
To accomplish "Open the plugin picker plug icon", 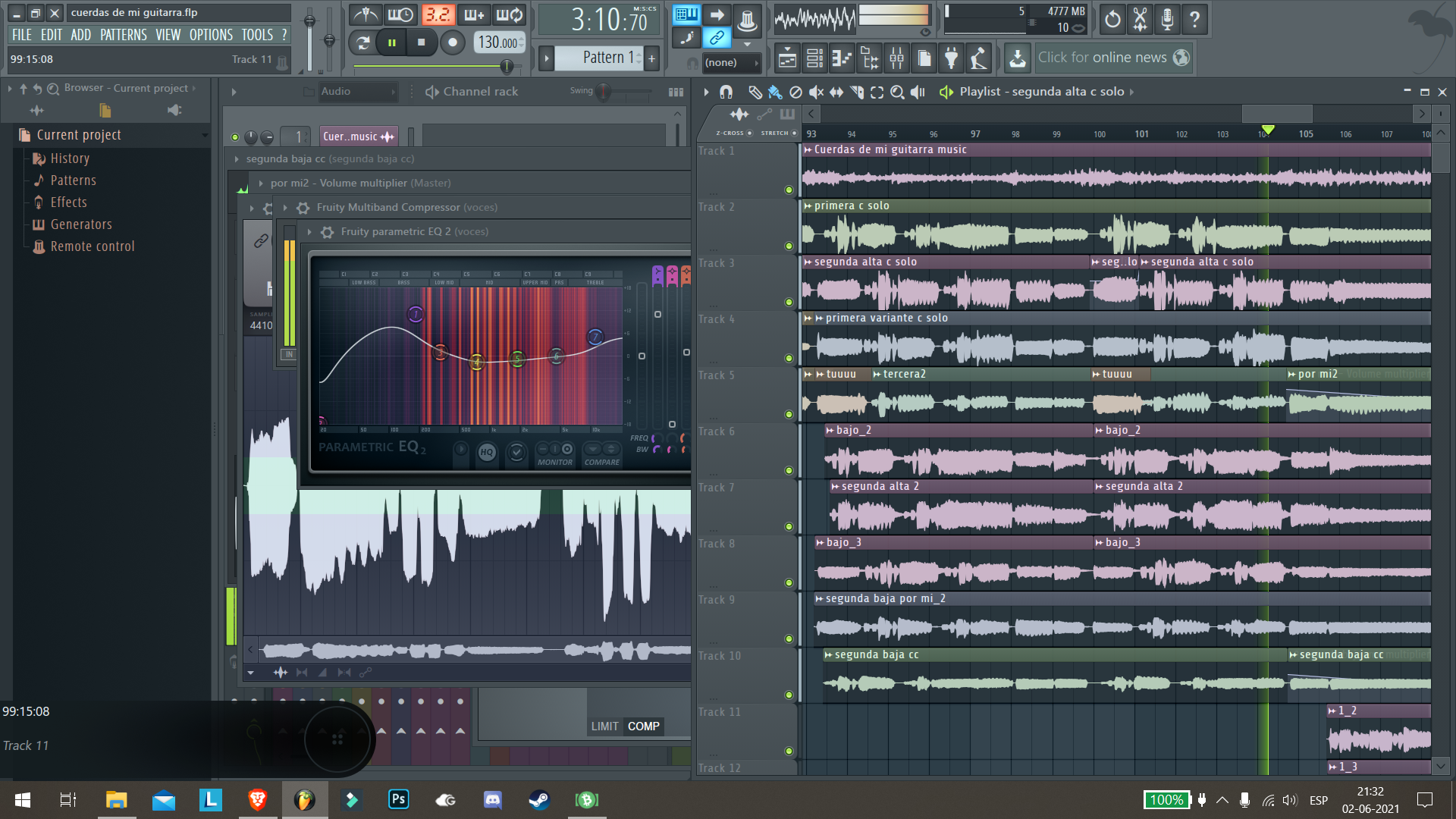I will point(951,58).
